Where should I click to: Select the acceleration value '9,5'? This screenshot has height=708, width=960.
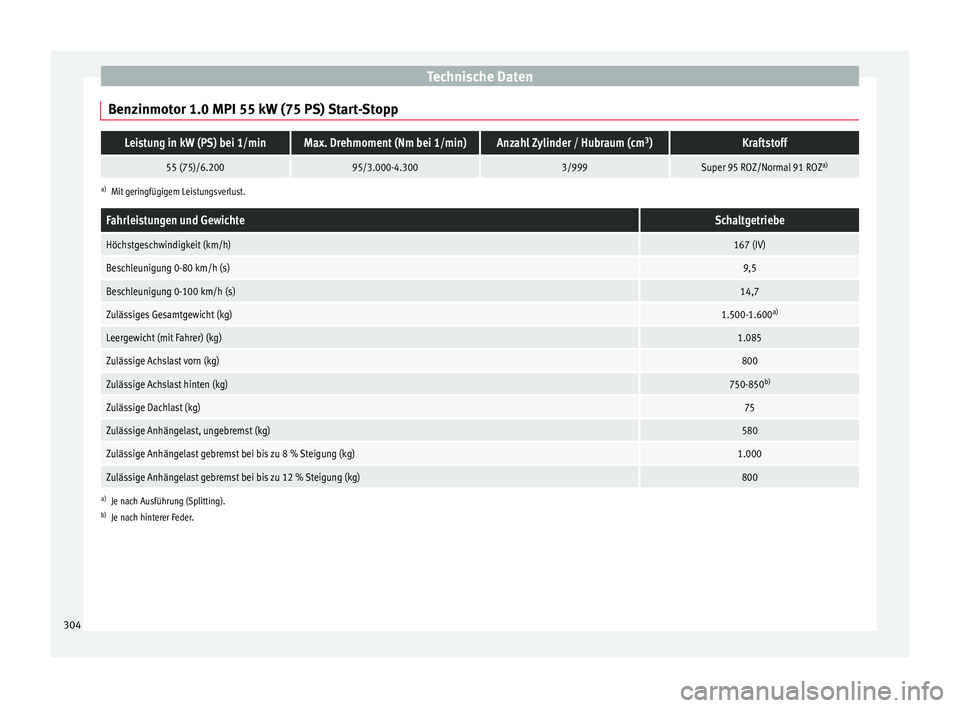(x=749, y=268)
